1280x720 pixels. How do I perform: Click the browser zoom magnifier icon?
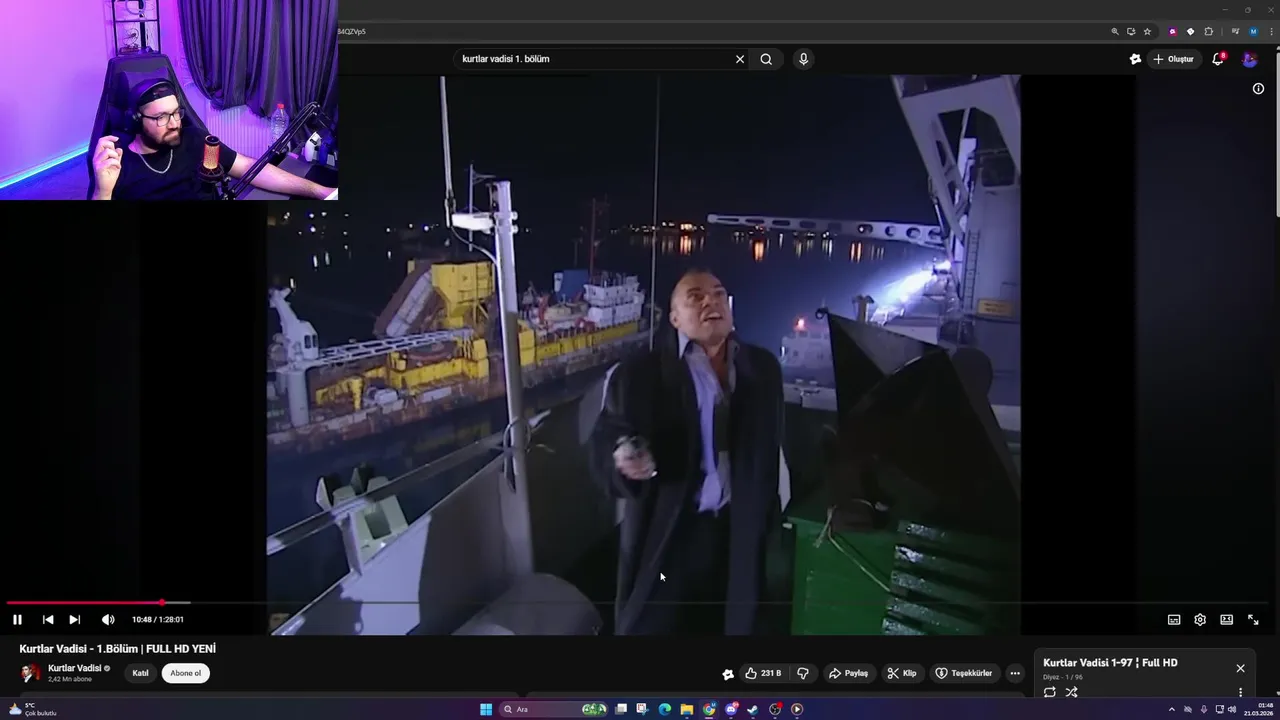[1115, 31]
